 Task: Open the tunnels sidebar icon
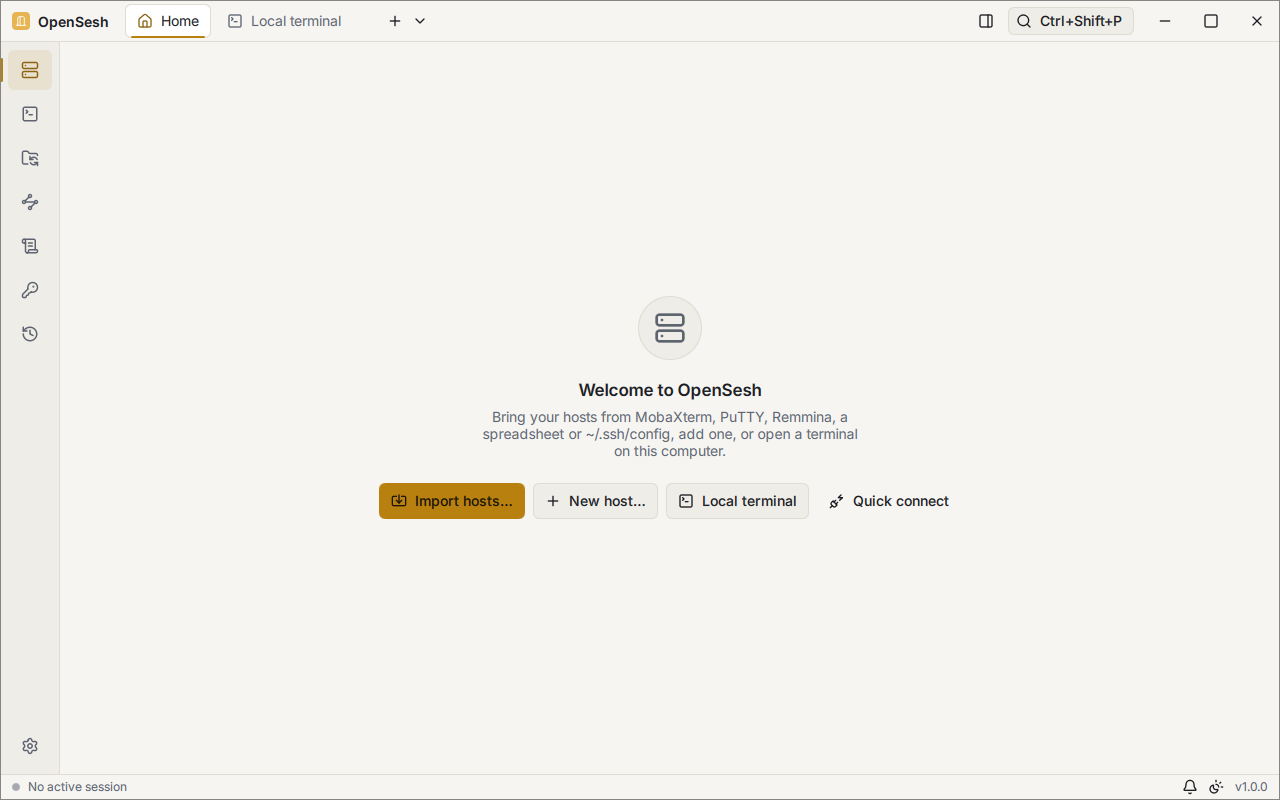tap(30, 202)
